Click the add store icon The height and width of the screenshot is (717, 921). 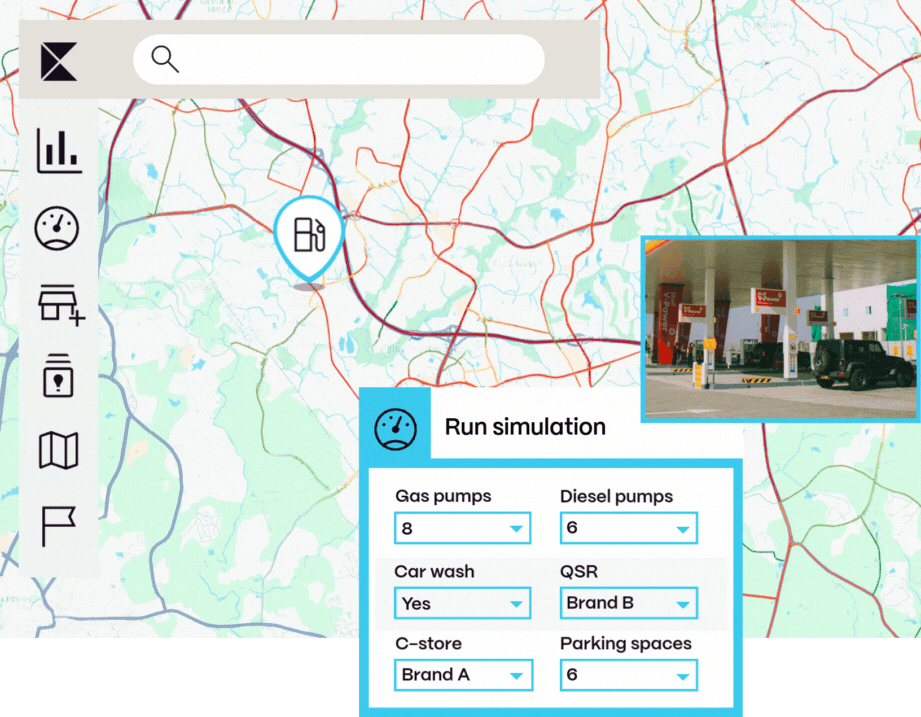click(60, 302)
